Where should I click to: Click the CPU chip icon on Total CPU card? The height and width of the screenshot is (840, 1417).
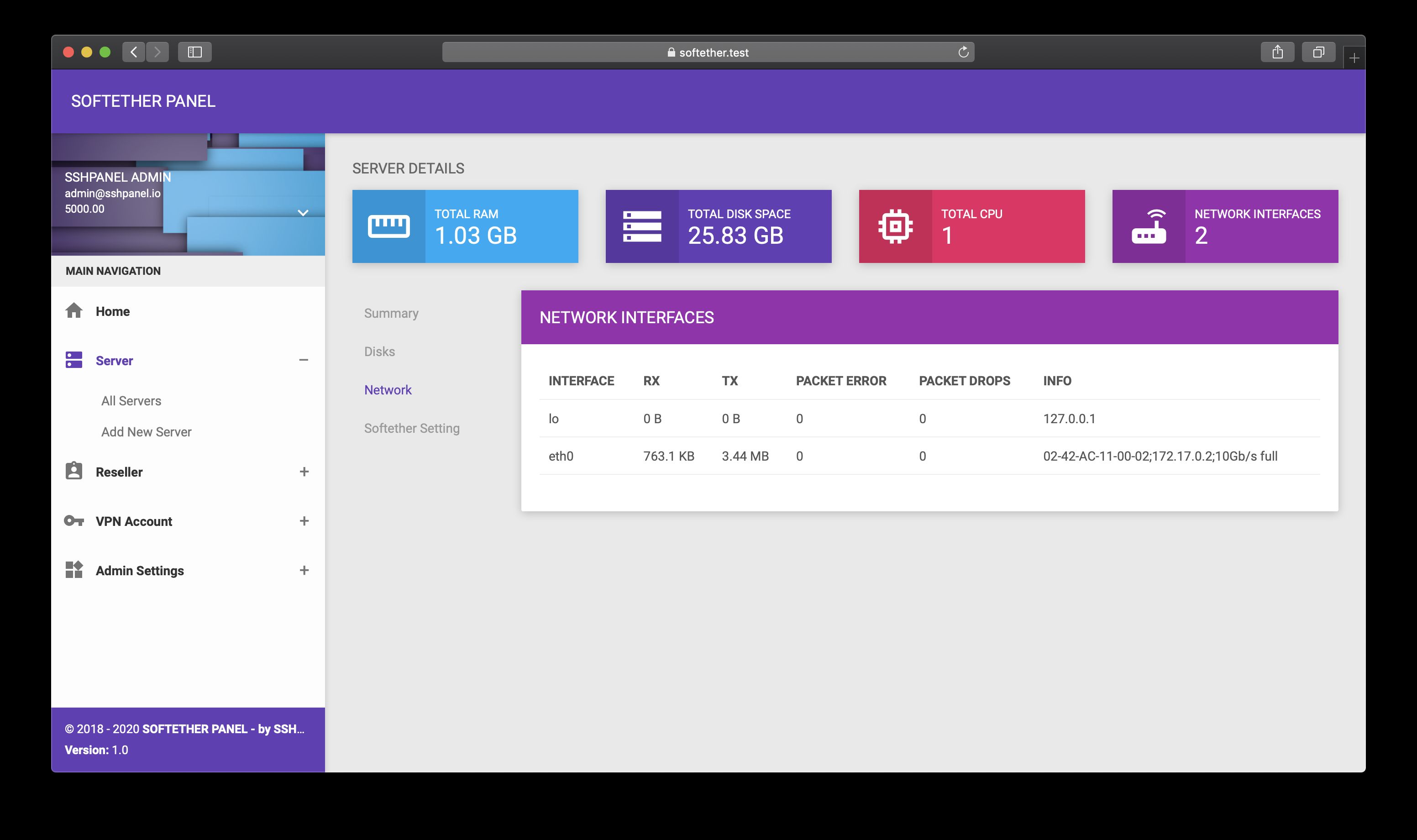click(x=895, y=226)
